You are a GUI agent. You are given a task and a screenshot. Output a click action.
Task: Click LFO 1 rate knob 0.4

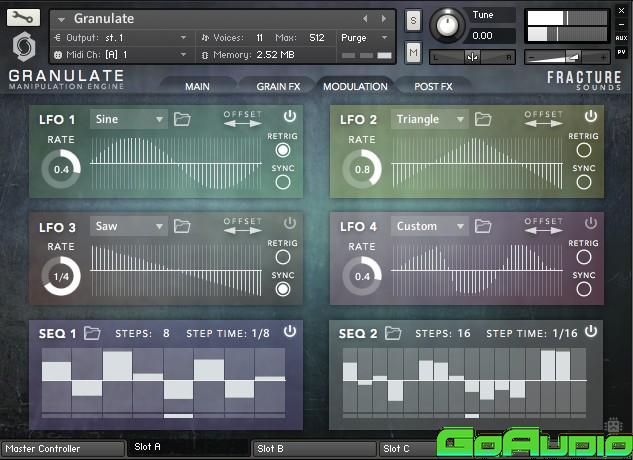[61, 169]
